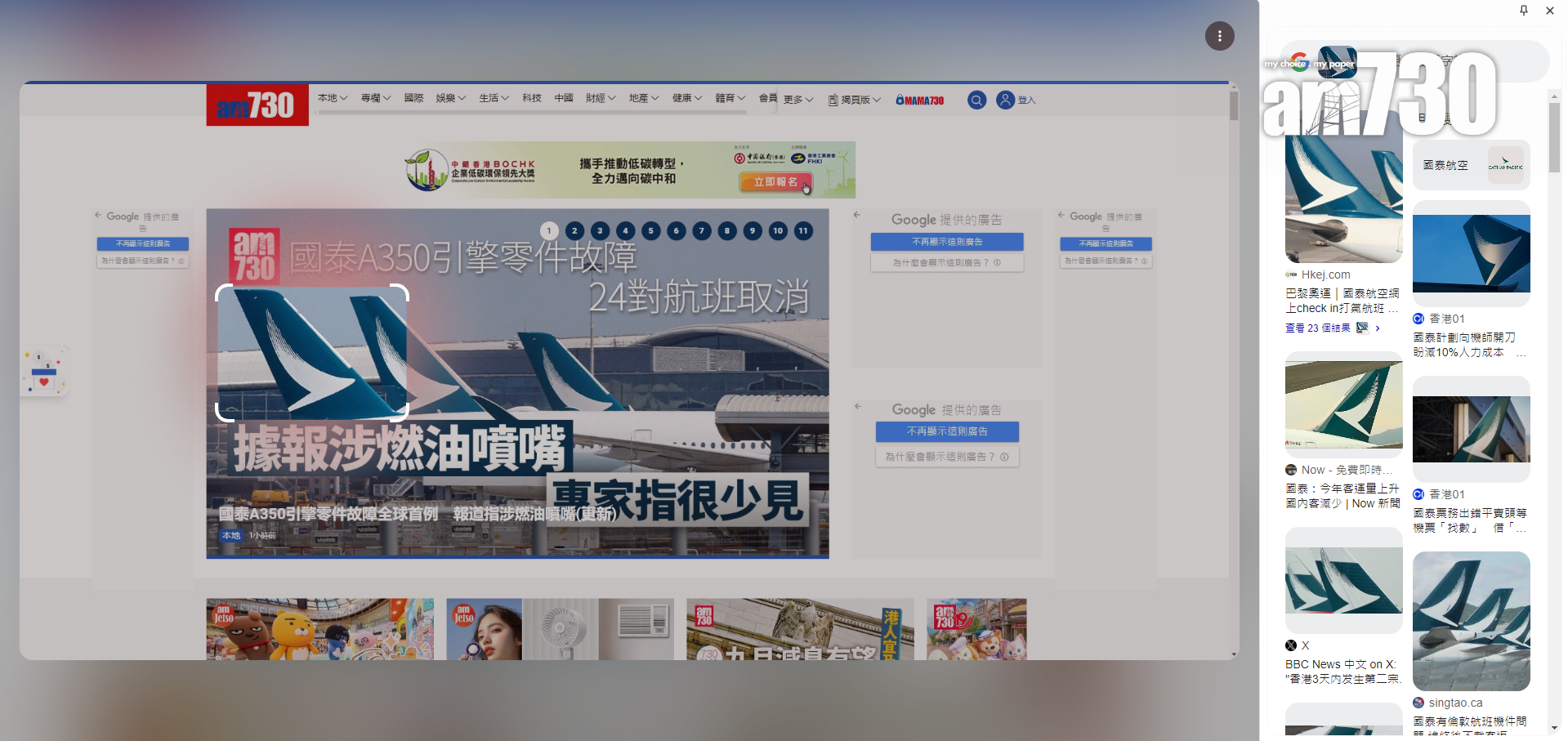Image resolution: width=1568 pixels, height=741 pixels.
Task: Click the MAMA730 icon in the navbar
Action: (x=918, y=100)
